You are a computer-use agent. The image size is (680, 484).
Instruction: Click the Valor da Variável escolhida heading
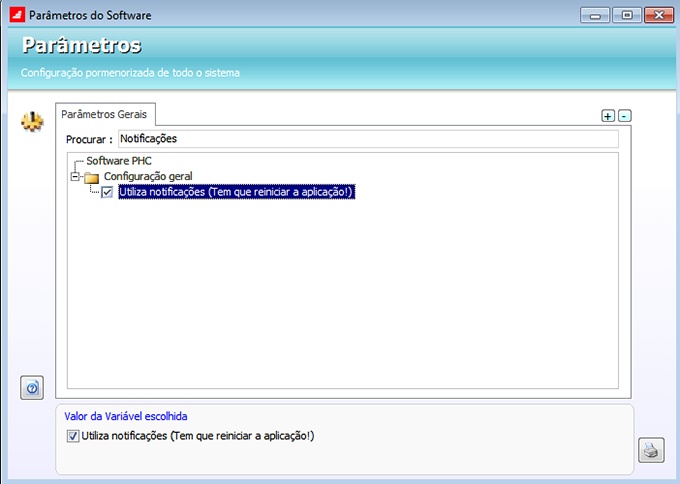[x=125, y=415]
